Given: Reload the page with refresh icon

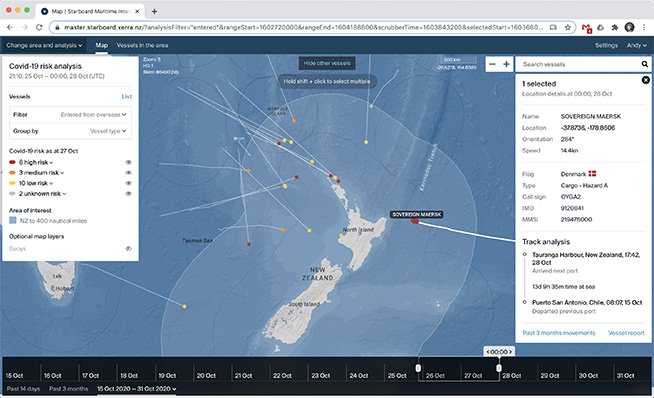Looking at the screenshot, I should coord(39,28).
